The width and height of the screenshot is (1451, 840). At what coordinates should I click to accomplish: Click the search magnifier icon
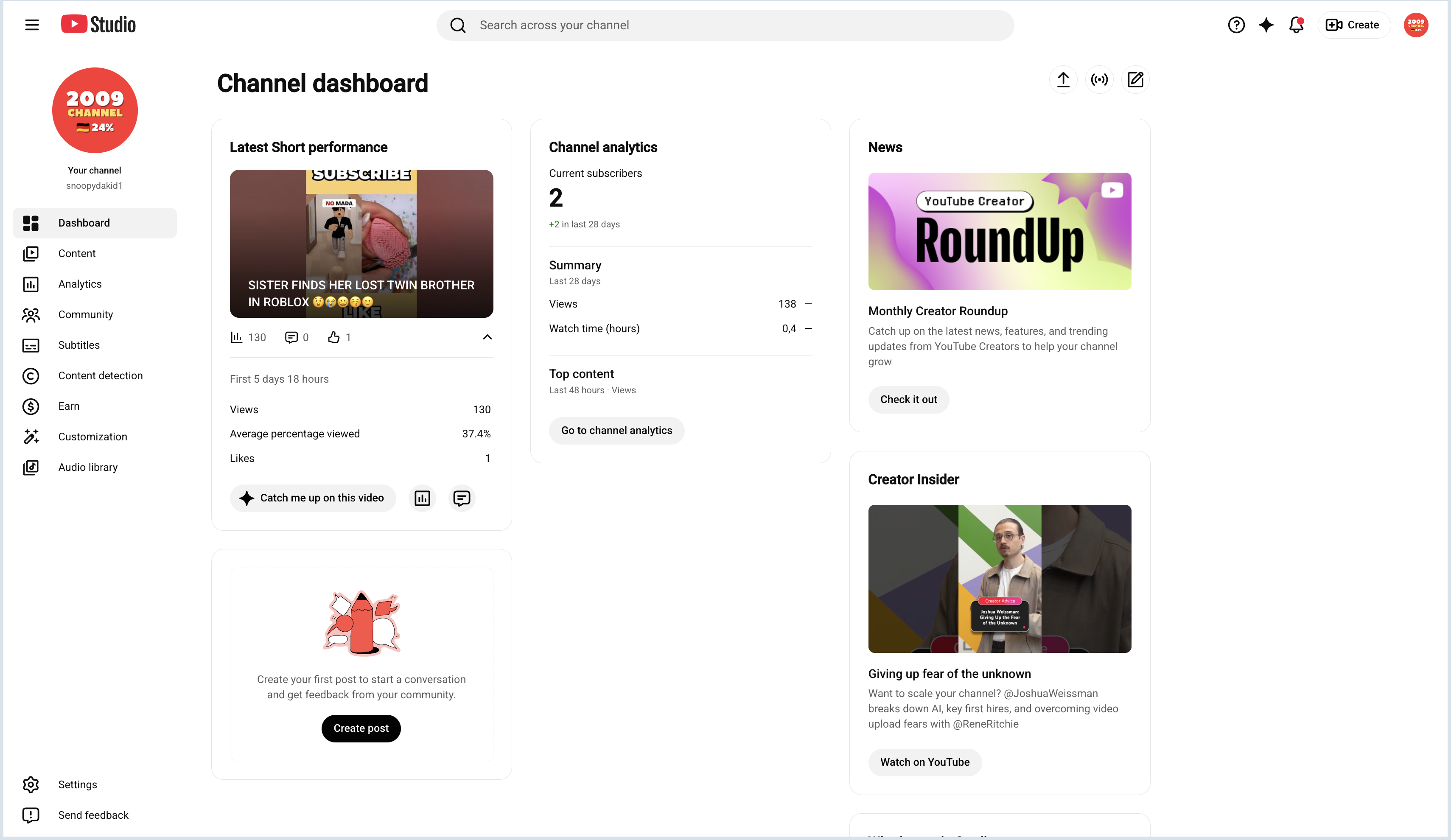point(458,25)
